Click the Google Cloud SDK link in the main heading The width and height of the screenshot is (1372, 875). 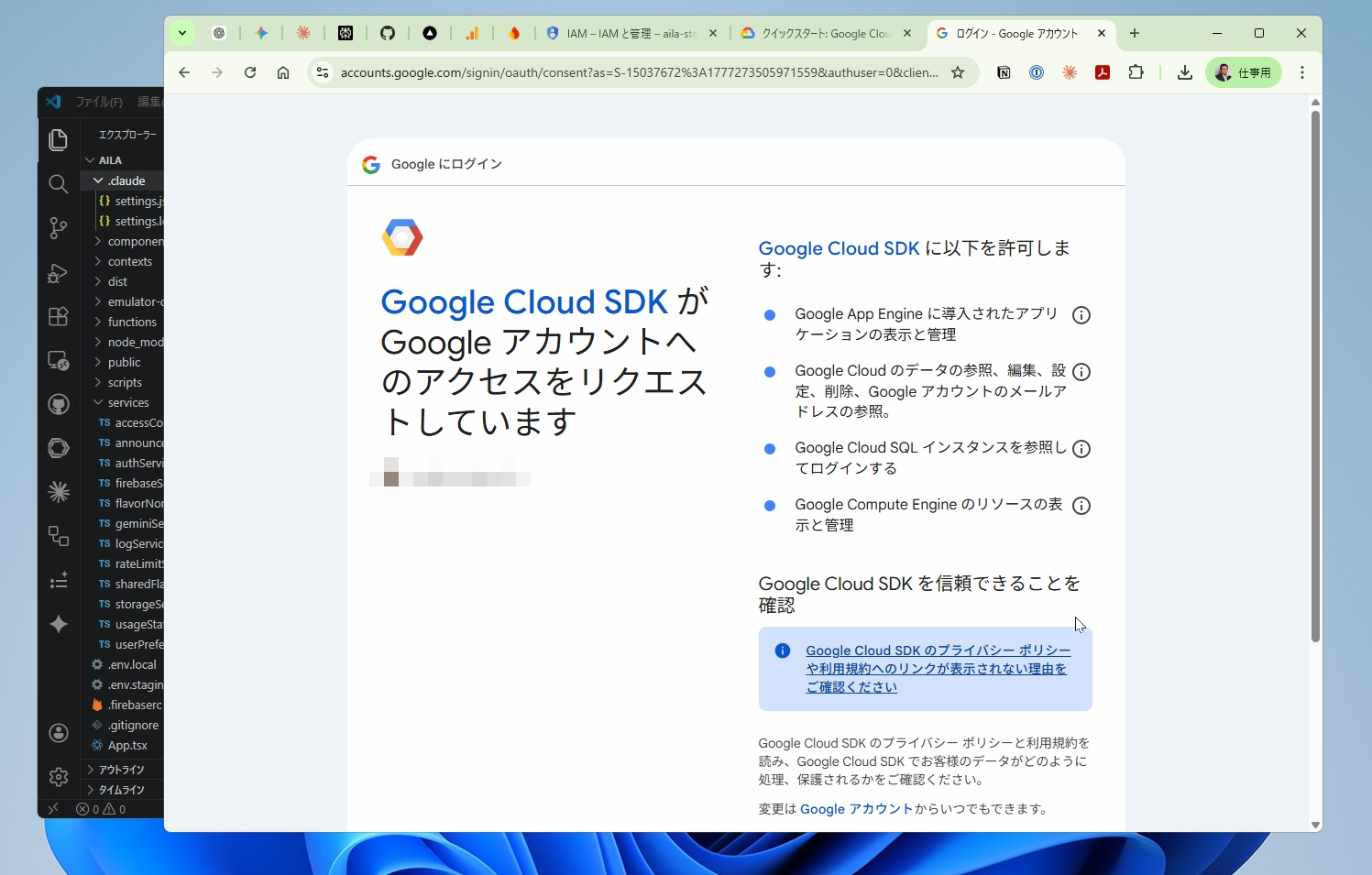524,302
